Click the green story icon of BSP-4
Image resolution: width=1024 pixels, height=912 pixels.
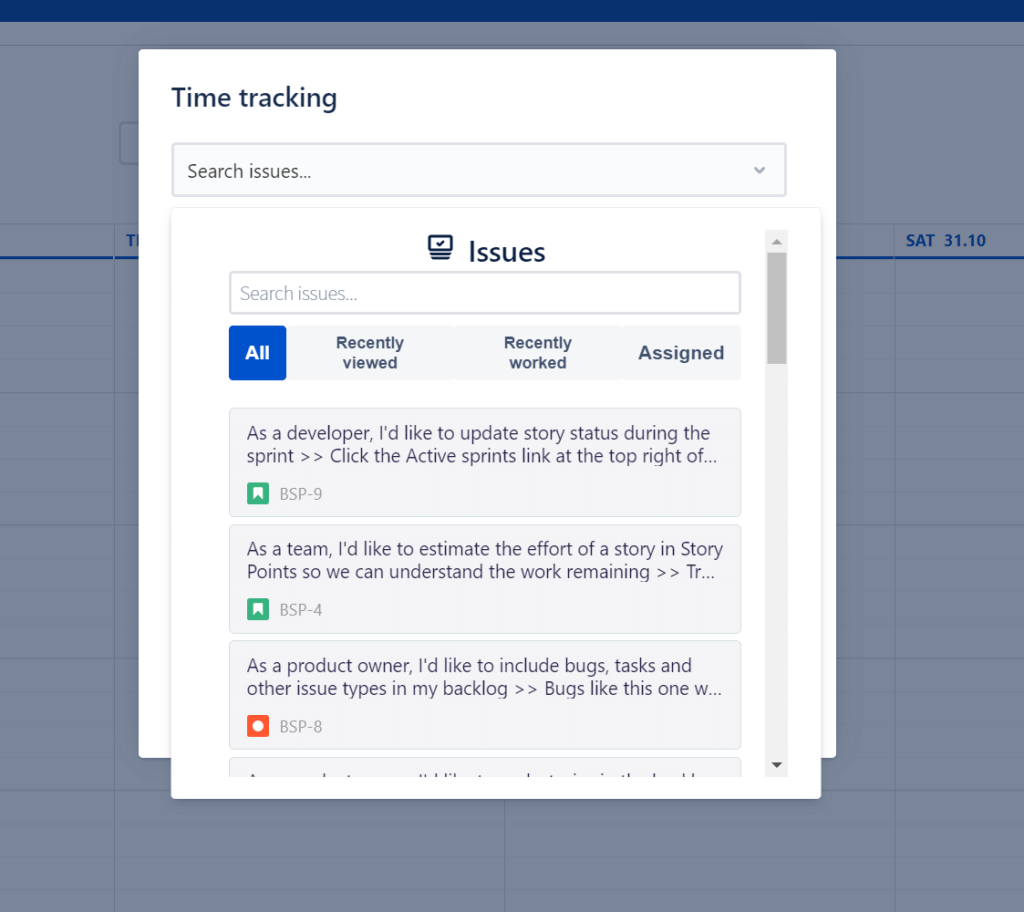(x=258, y=610)
